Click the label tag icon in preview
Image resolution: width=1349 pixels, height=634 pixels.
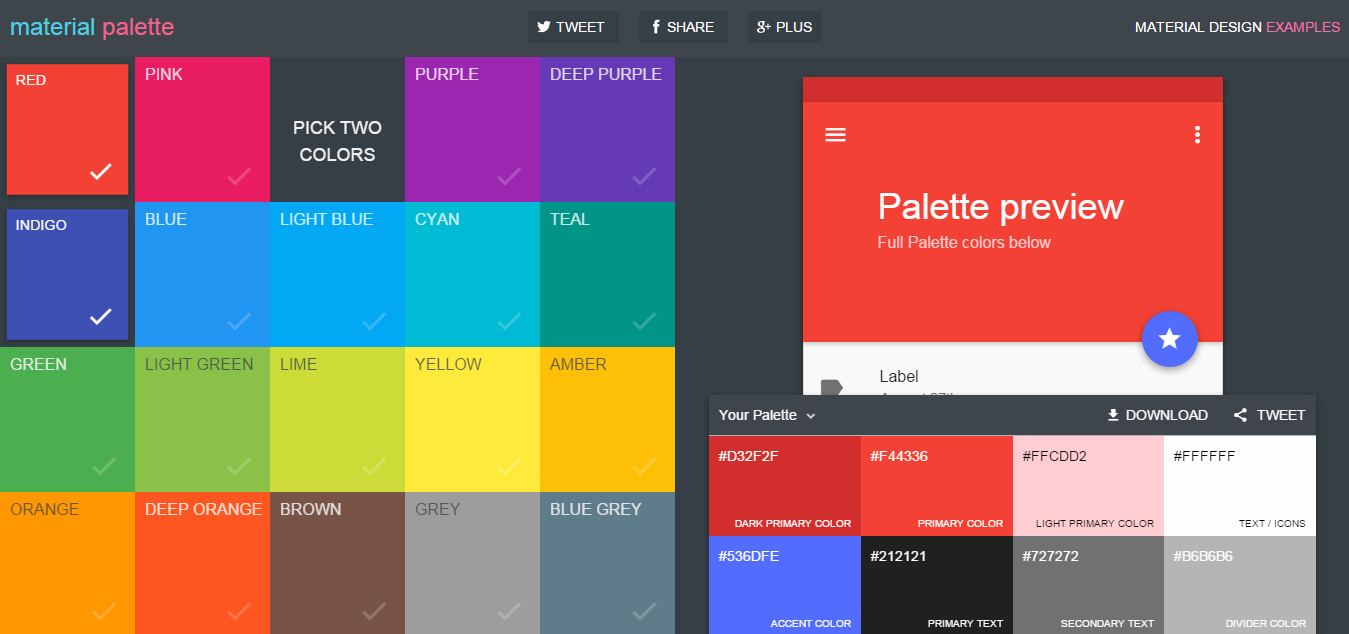click(x=831, y=387)
